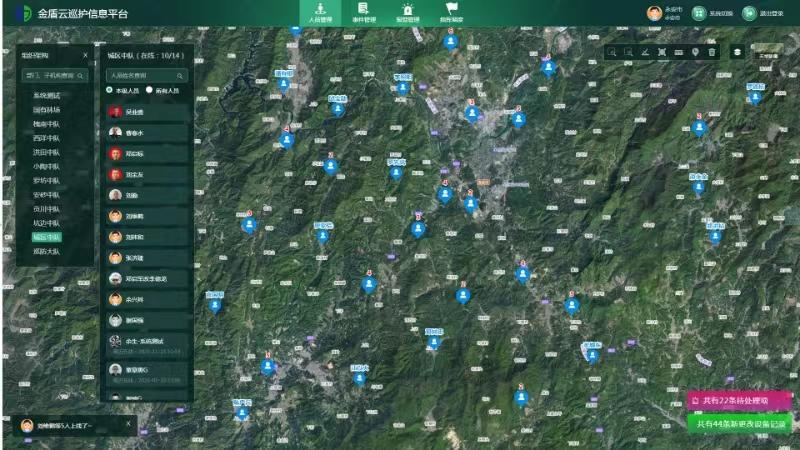Click the trash delete icon in map toolbar
Screen dimensions: 800x450
[x=712, y=52]
